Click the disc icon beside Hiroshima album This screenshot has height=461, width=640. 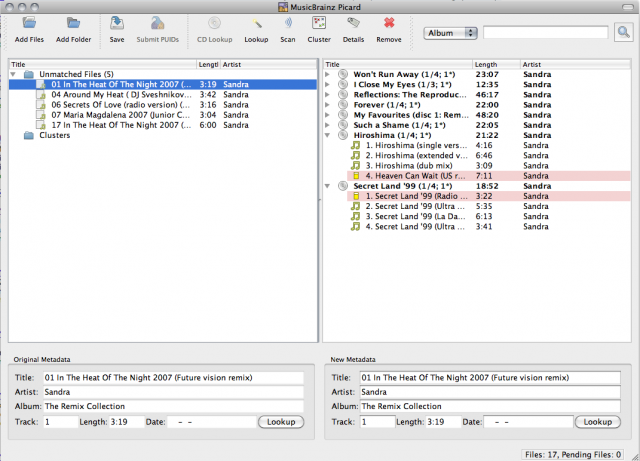point(343,135)
